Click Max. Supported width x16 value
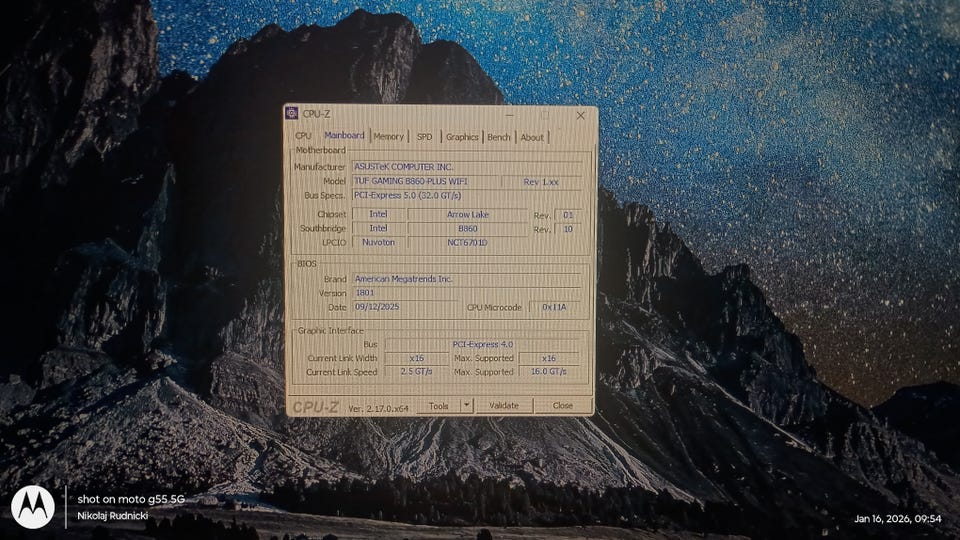Screen dimensions: 960x540 (x=549, y=358)
